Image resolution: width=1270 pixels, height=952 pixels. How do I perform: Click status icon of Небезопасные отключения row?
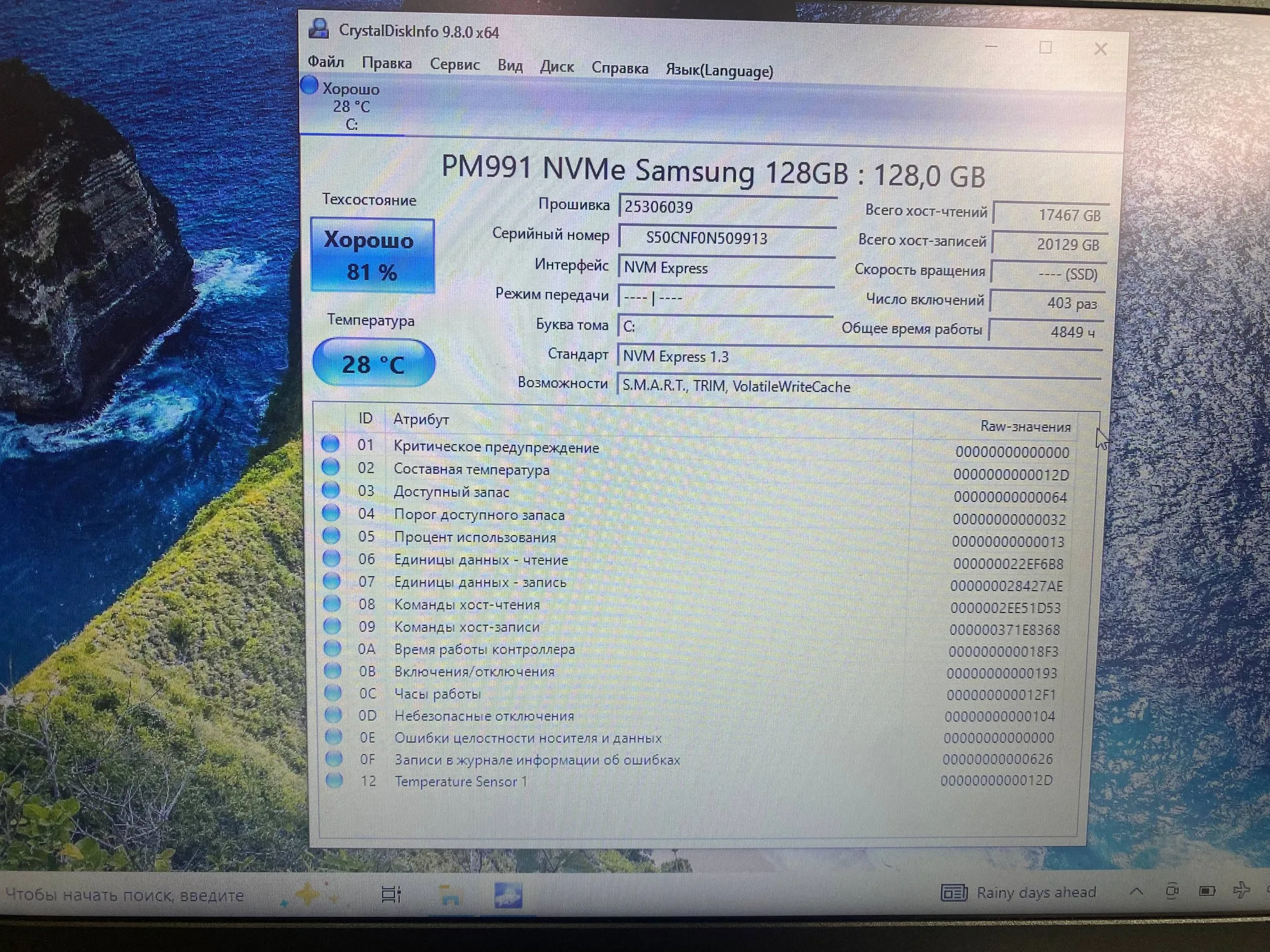click(x=333, y=715)
